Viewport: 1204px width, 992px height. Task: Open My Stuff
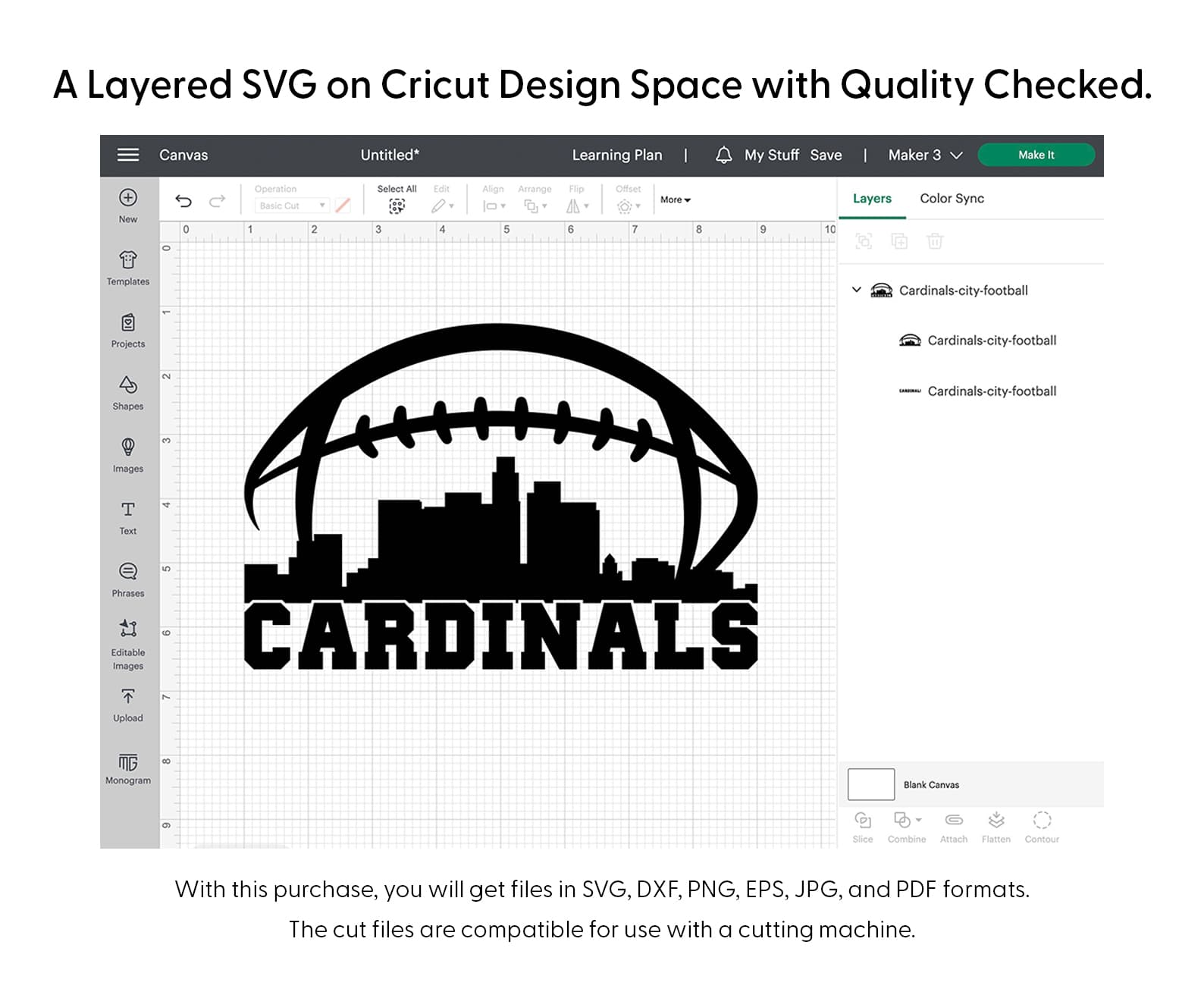coord(772,155)
